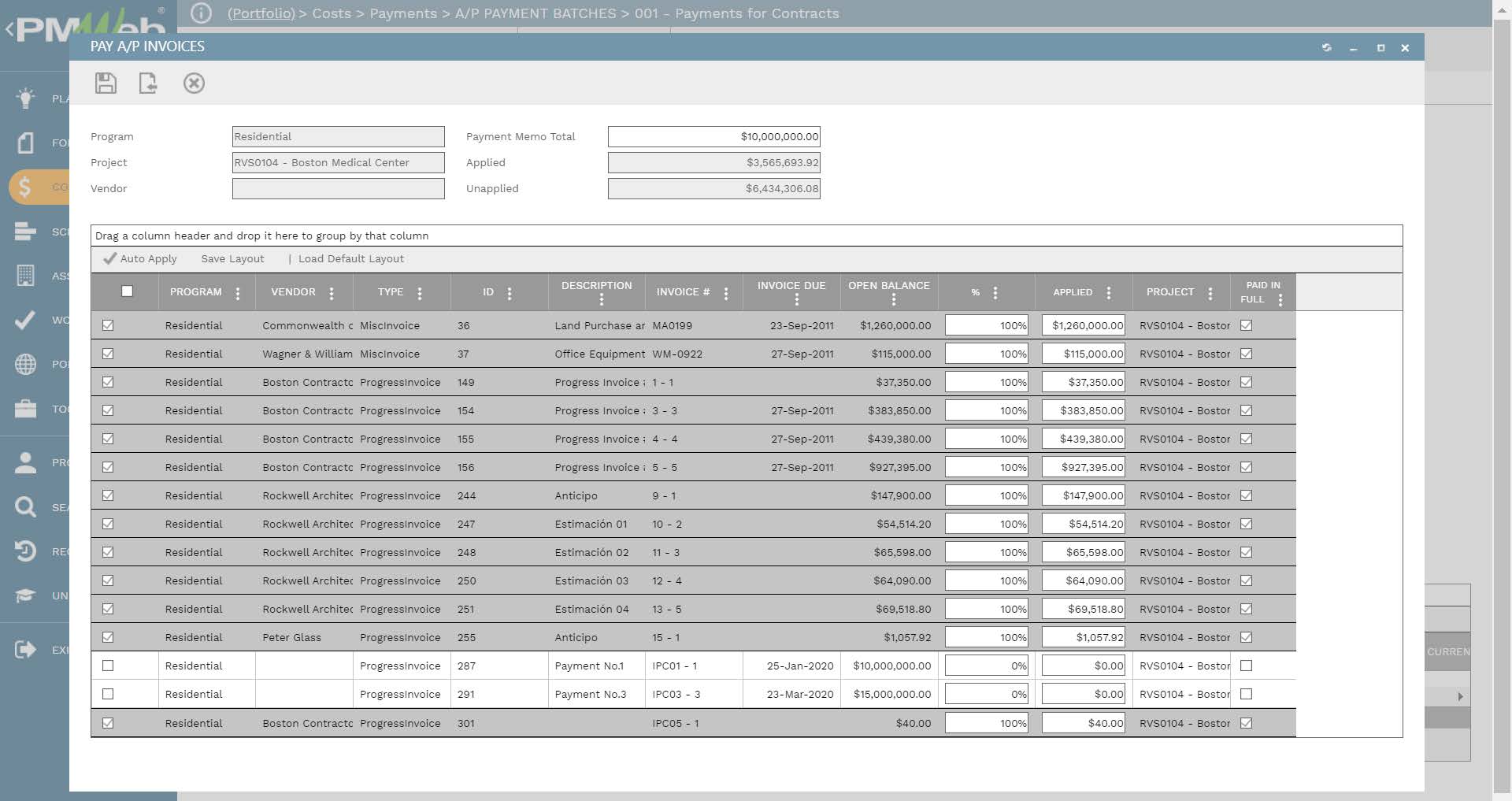
Task: Open the Portfolio breadcrumb link
Action: pyautogui.click(x=261, y=13)
